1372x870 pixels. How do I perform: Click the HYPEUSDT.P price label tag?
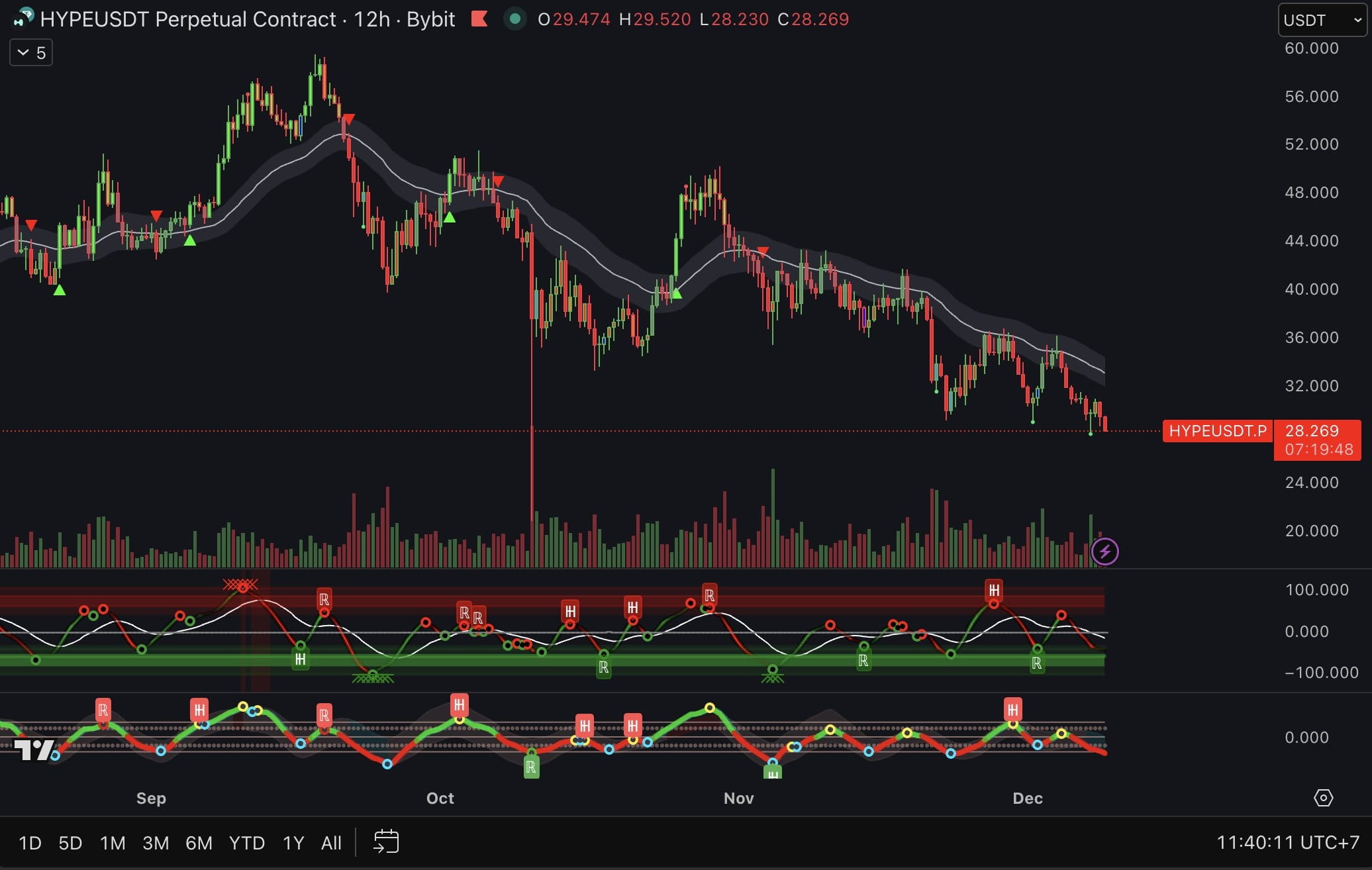tap(1217, 431)
